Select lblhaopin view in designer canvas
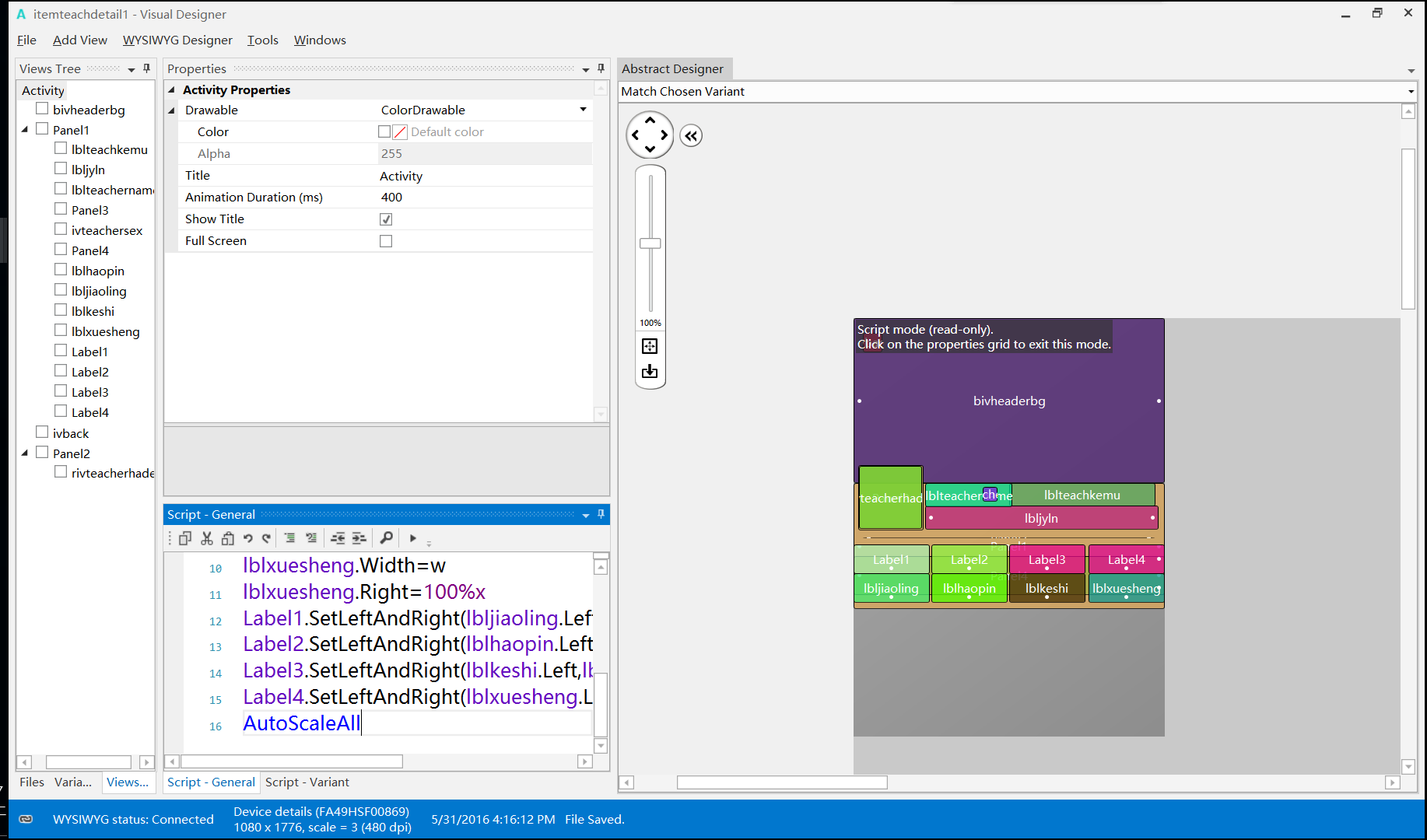 pos(969,588)
